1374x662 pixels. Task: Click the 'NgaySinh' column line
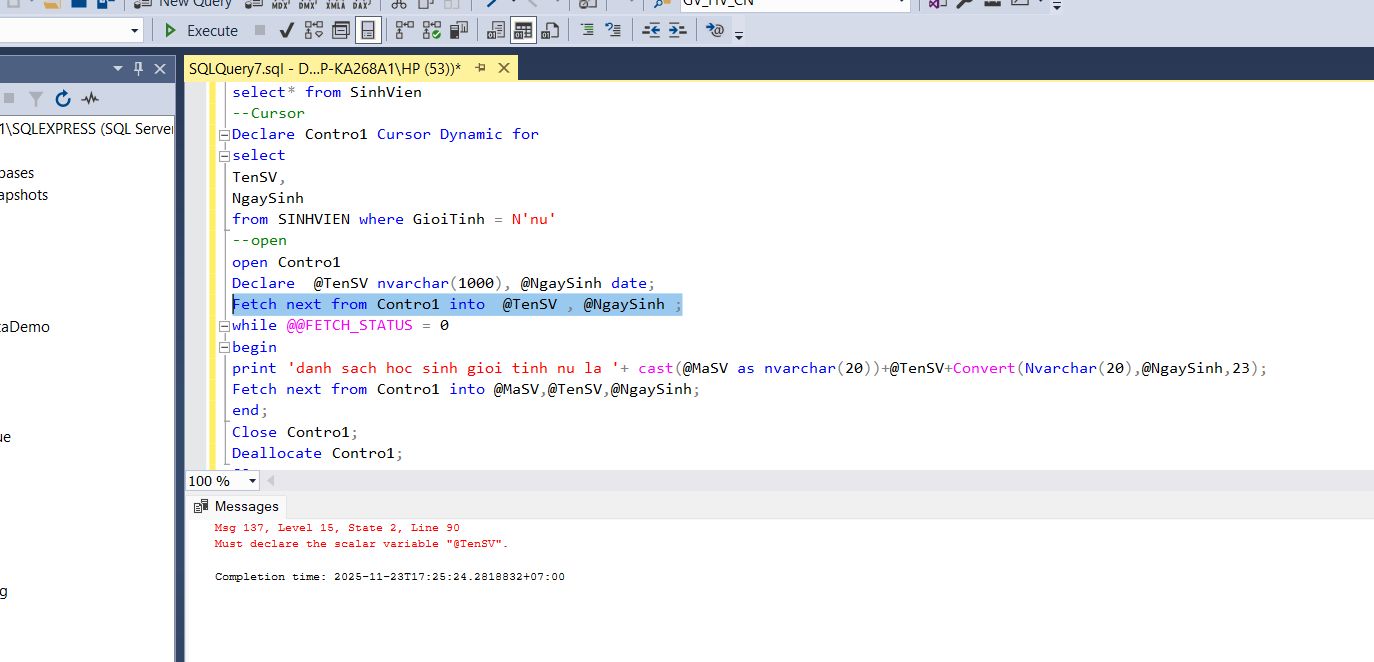(x=268, y=198)
